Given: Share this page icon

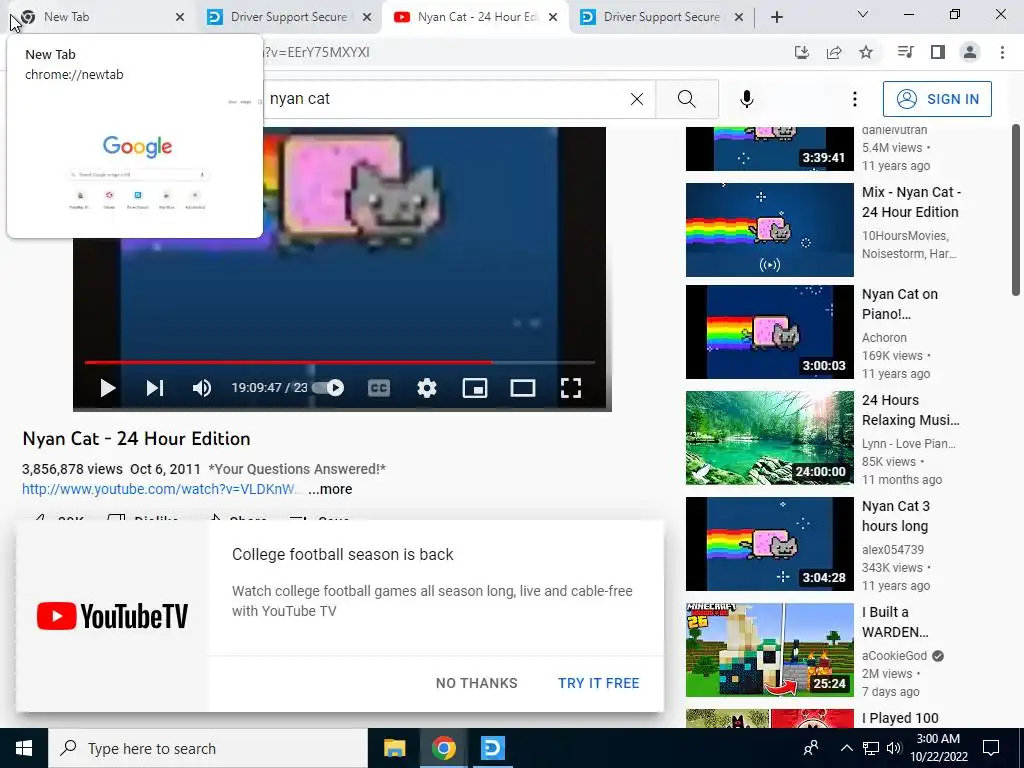Looking at the screenshot, I should [834, 52].
